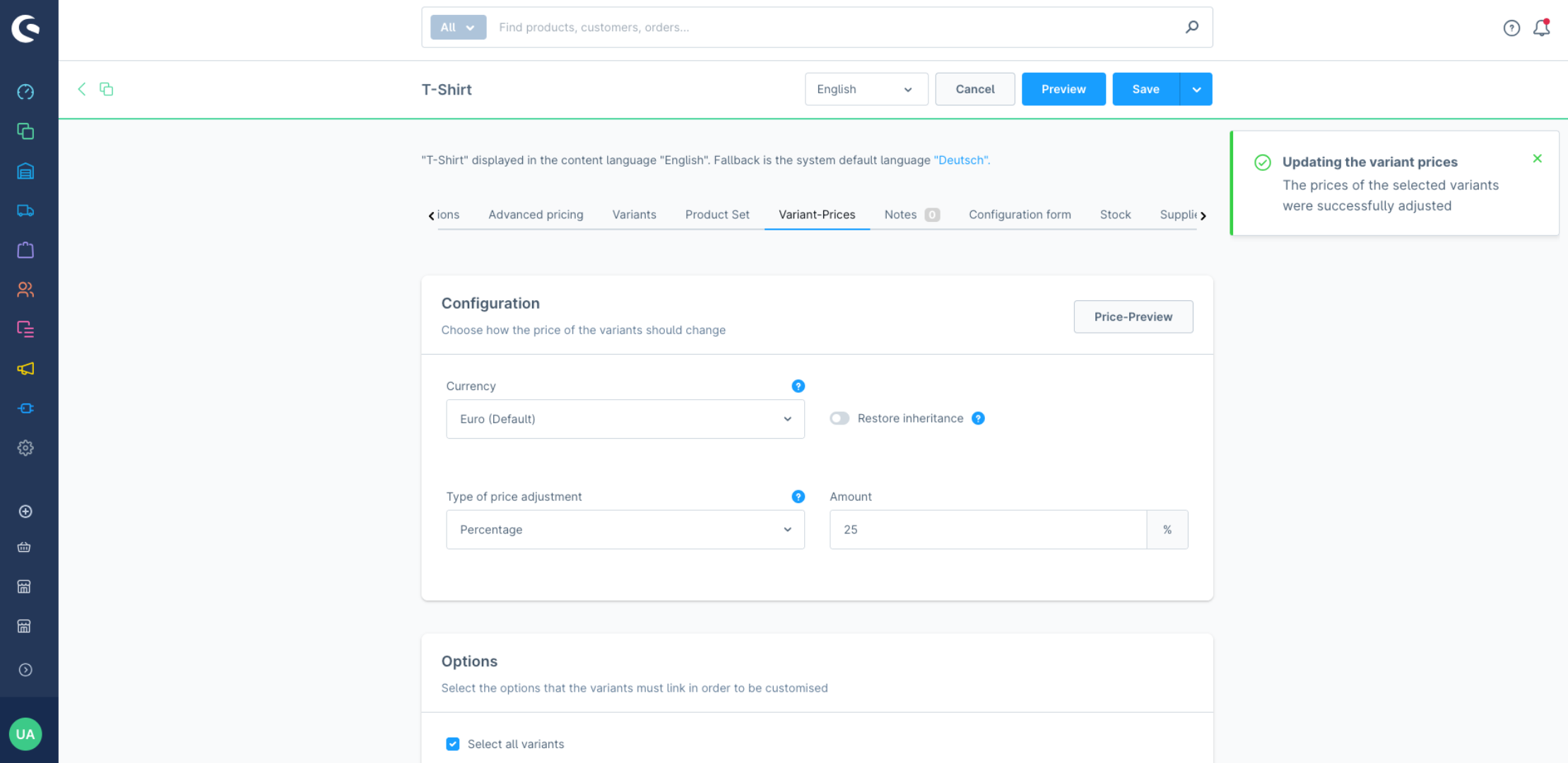Click the Save button
This screenshot has width=1568, height=763.
coord(1145,89)
